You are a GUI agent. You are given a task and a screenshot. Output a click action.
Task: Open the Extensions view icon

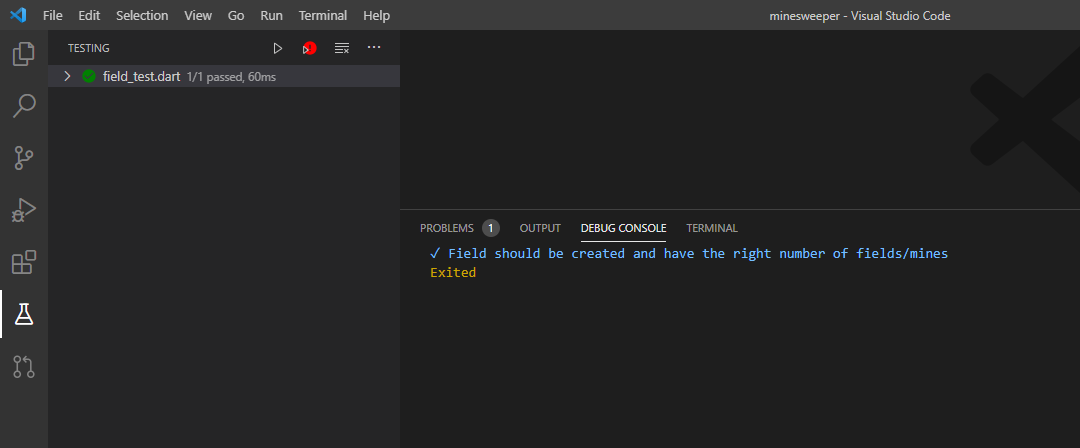[23, 262]
